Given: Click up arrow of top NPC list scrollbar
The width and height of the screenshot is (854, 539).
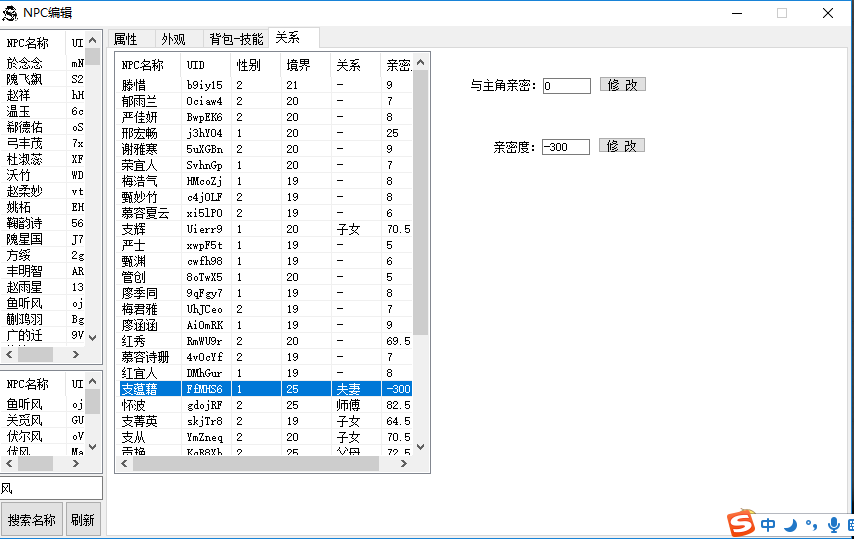Looking at the screenshot, I should [x=93, y=40].
